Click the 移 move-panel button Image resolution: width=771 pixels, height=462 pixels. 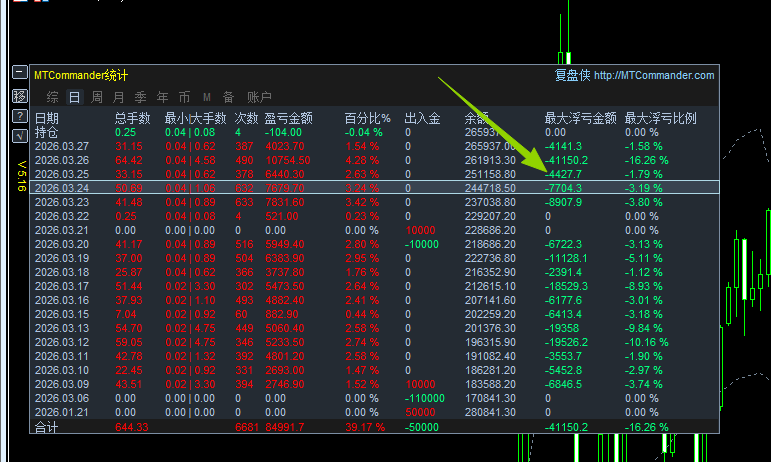(x=20, y=96)
